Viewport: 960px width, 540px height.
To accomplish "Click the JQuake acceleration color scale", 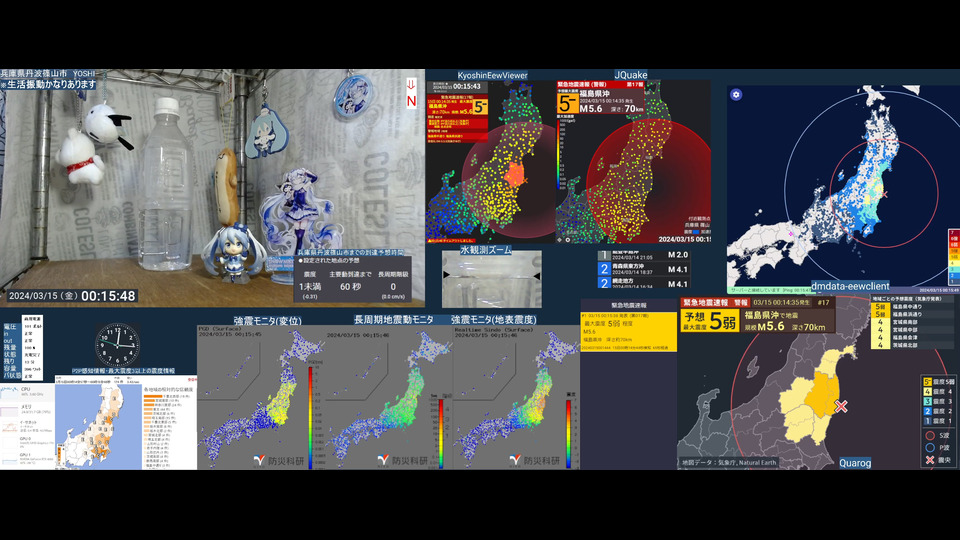I will click(x=558, y=153).
